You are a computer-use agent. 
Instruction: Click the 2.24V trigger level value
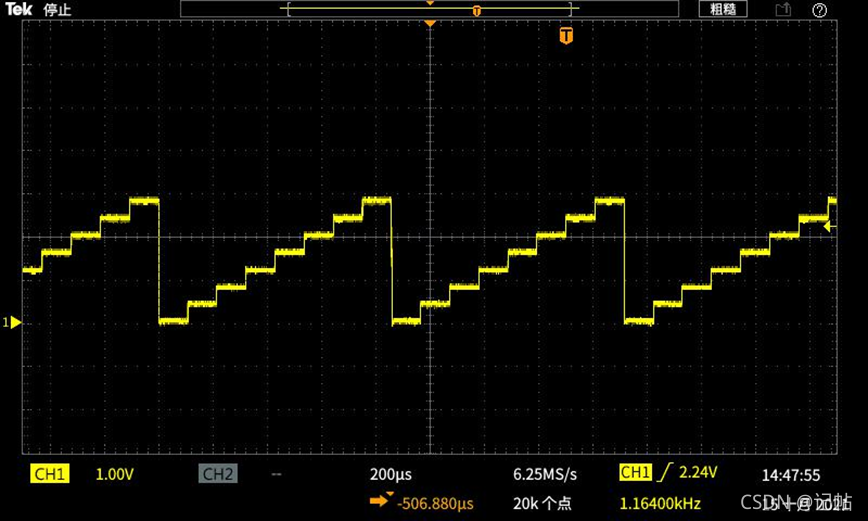coord(698,472)
